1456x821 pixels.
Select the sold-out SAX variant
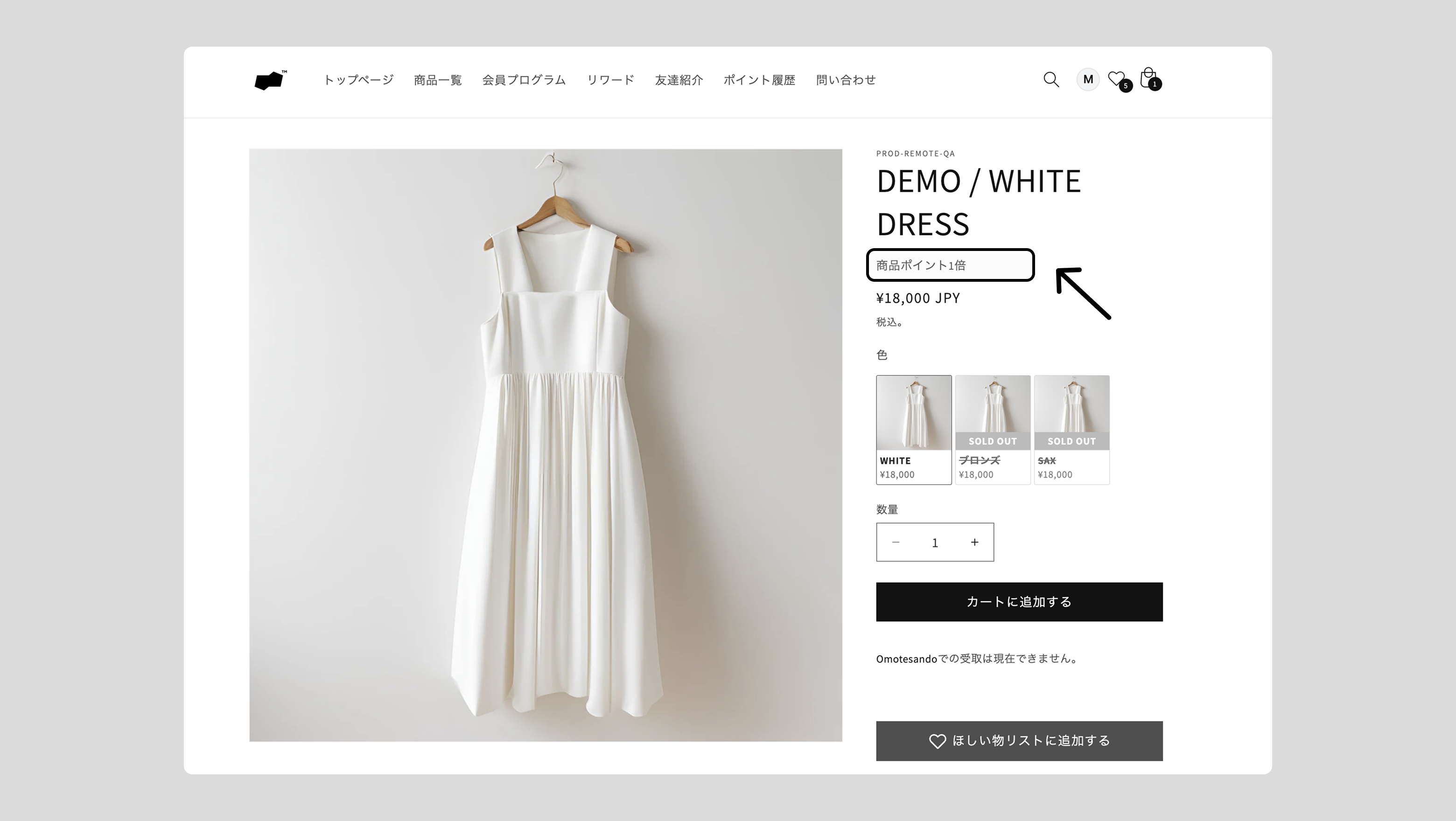pyautogui.click(x=1071, y=430)
